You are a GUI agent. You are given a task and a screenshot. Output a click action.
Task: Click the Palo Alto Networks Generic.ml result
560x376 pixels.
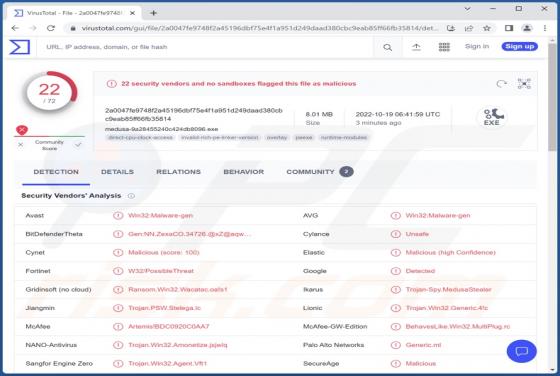(x=424, y=345)
